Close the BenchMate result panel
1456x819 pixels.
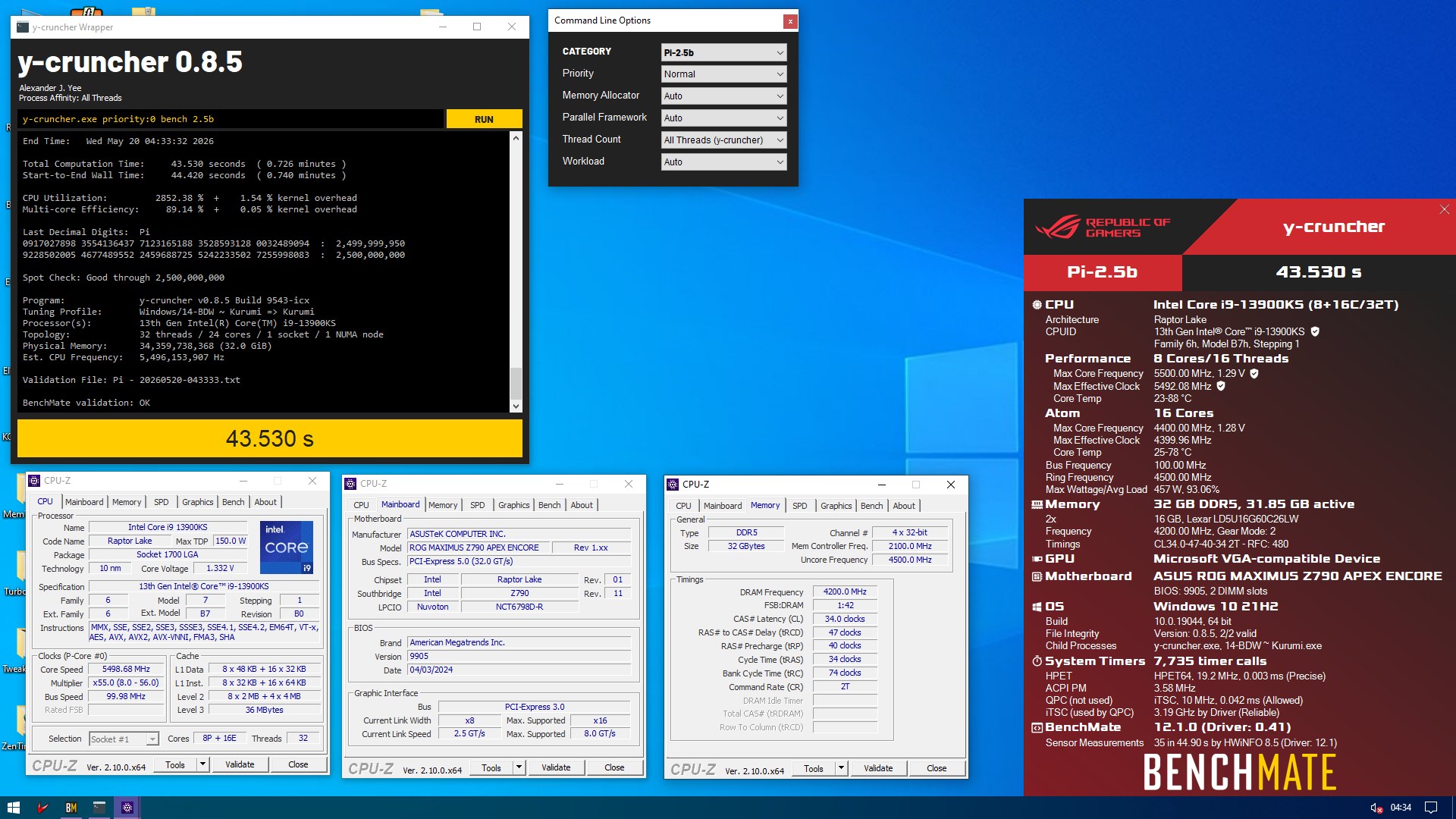[x=1444, y=210]
